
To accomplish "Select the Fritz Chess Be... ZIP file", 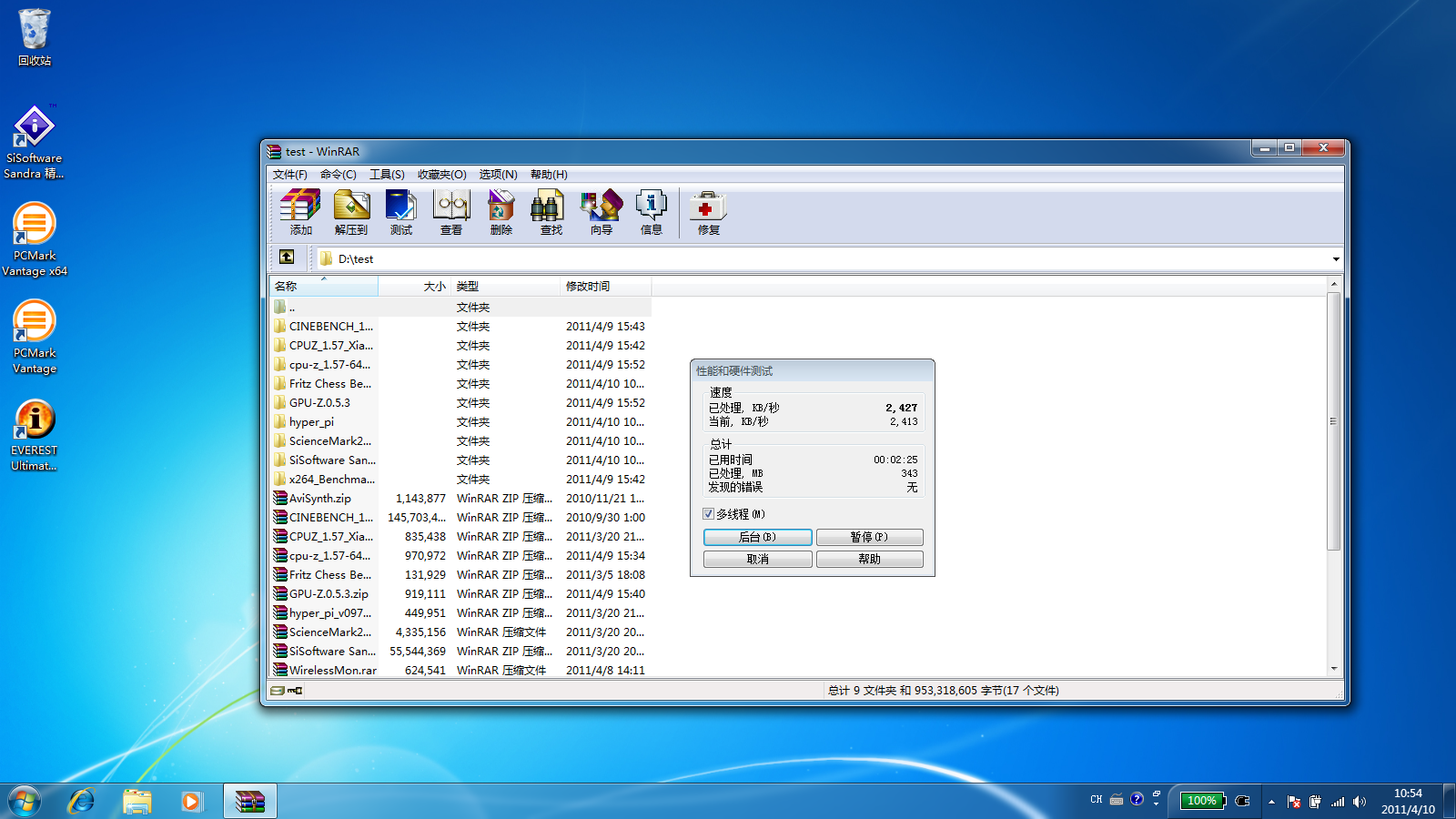I will (460, 574).
